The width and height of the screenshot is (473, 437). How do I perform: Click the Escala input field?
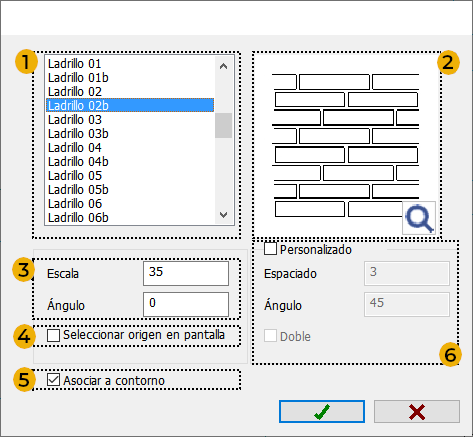186,273
